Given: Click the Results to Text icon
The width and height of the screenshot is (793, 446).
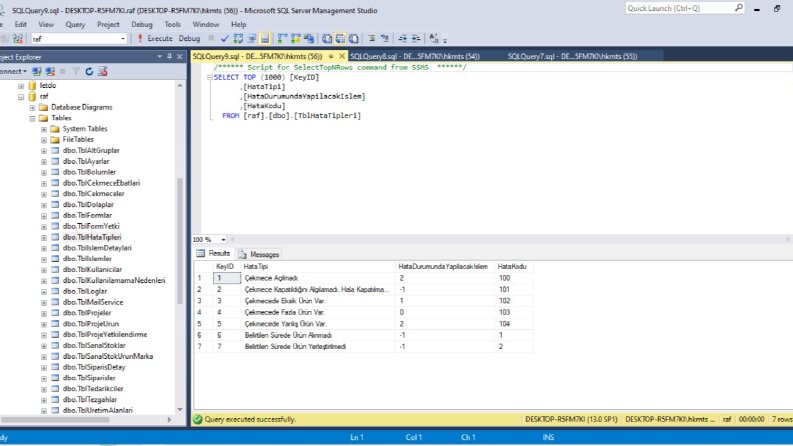Looking at the screenshot, I should (327, 38).
